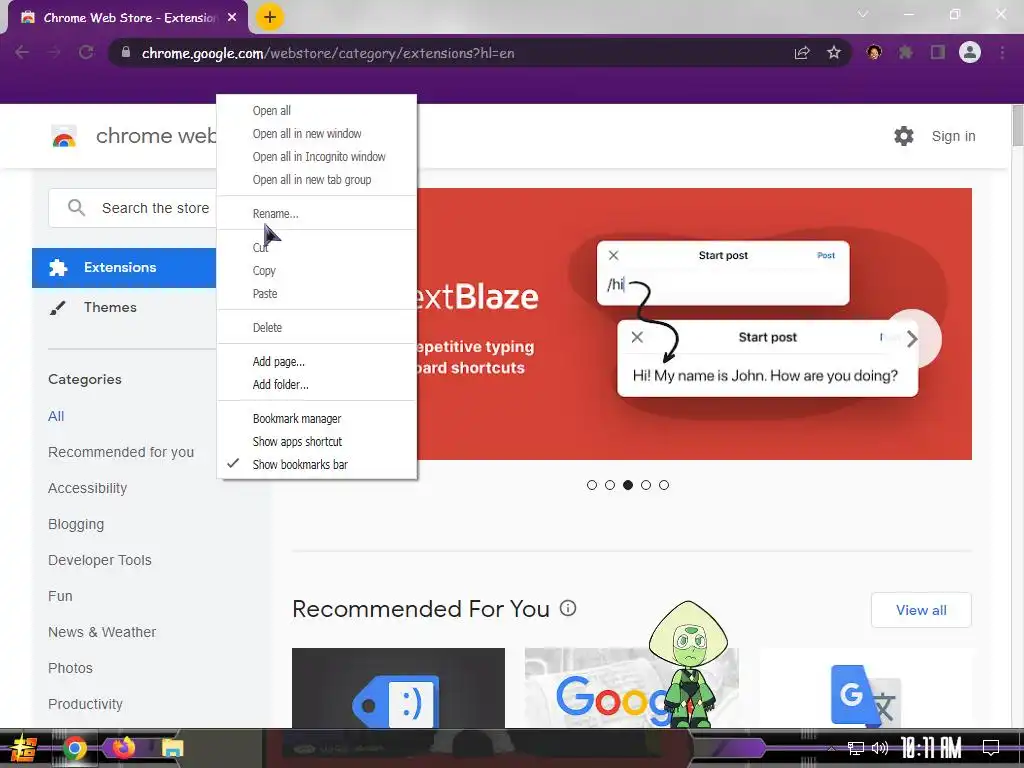Click the extension avatar icon beside the star
The image size is (1024, 768).
point(874,52)
